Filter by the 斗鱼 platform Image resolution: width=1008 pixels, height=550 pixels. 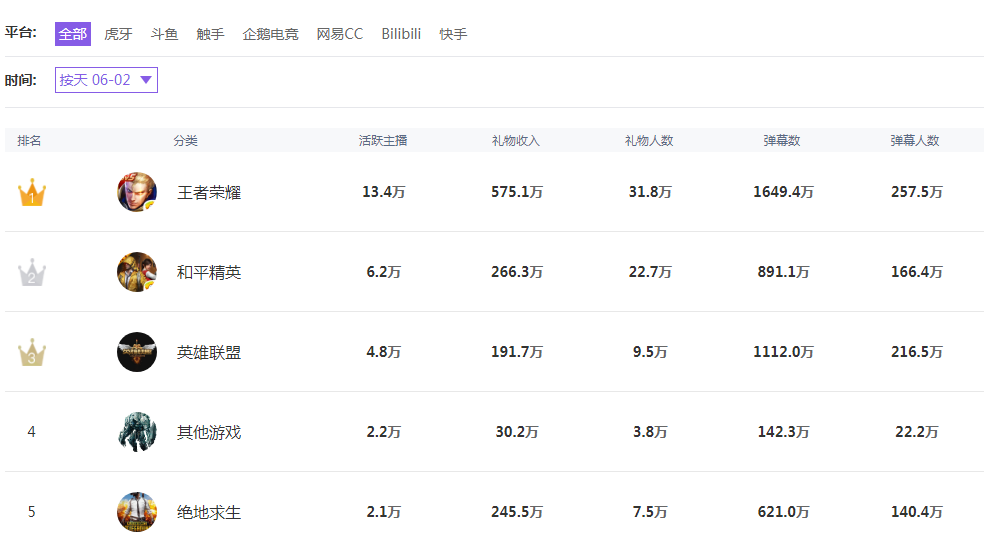pyautogui.click(x=164, y=34)
